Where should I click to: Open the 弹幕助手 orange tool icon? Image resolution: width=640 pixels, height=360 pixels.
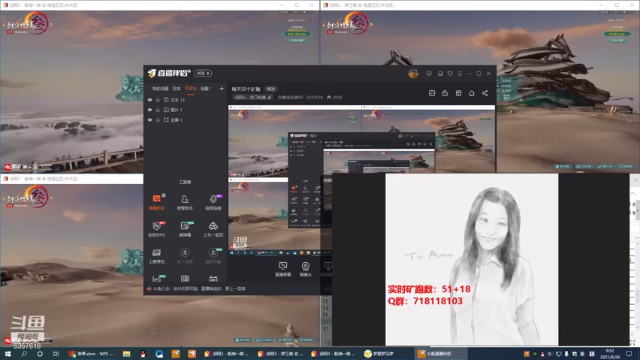[x=157, y=202]
